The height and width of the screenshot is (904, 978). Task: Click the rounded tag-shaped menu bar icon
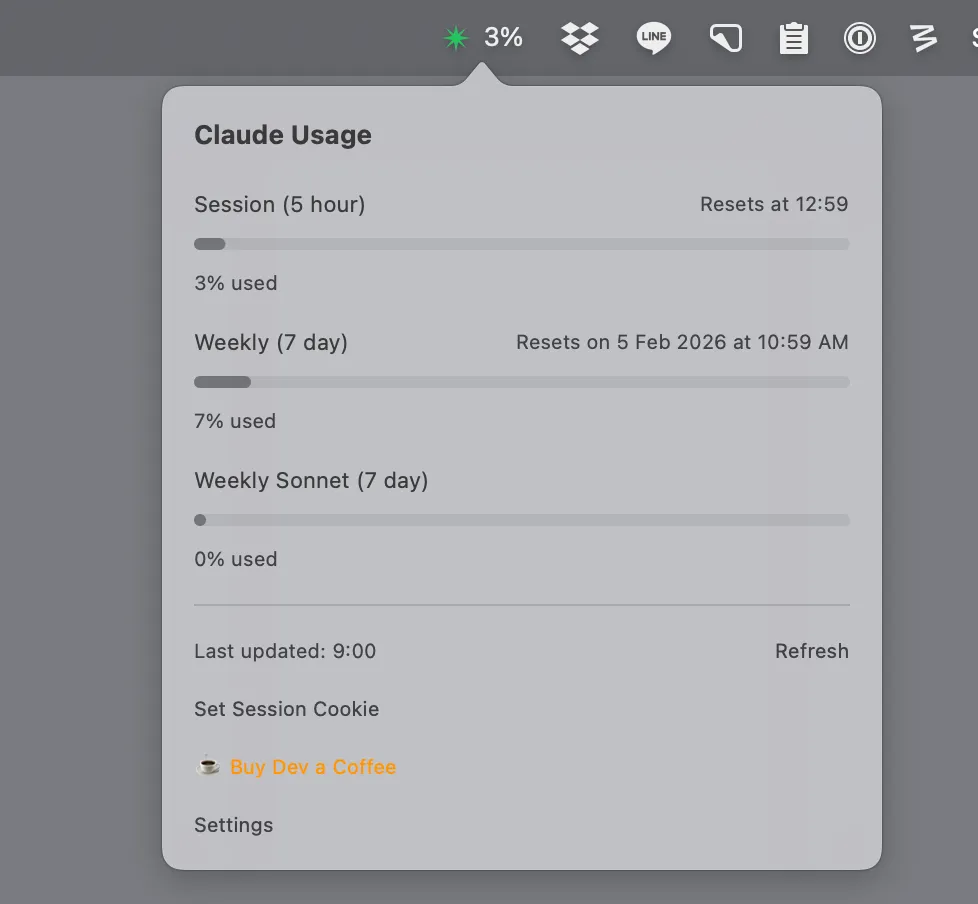click(x=725, y=38)
